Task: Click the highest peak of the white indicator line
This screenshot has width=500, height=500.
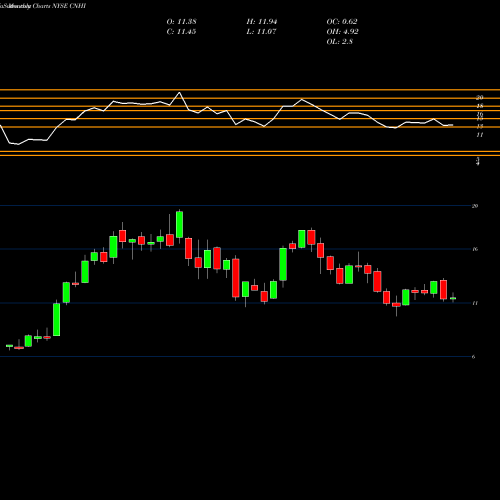Action: (179, 92)
